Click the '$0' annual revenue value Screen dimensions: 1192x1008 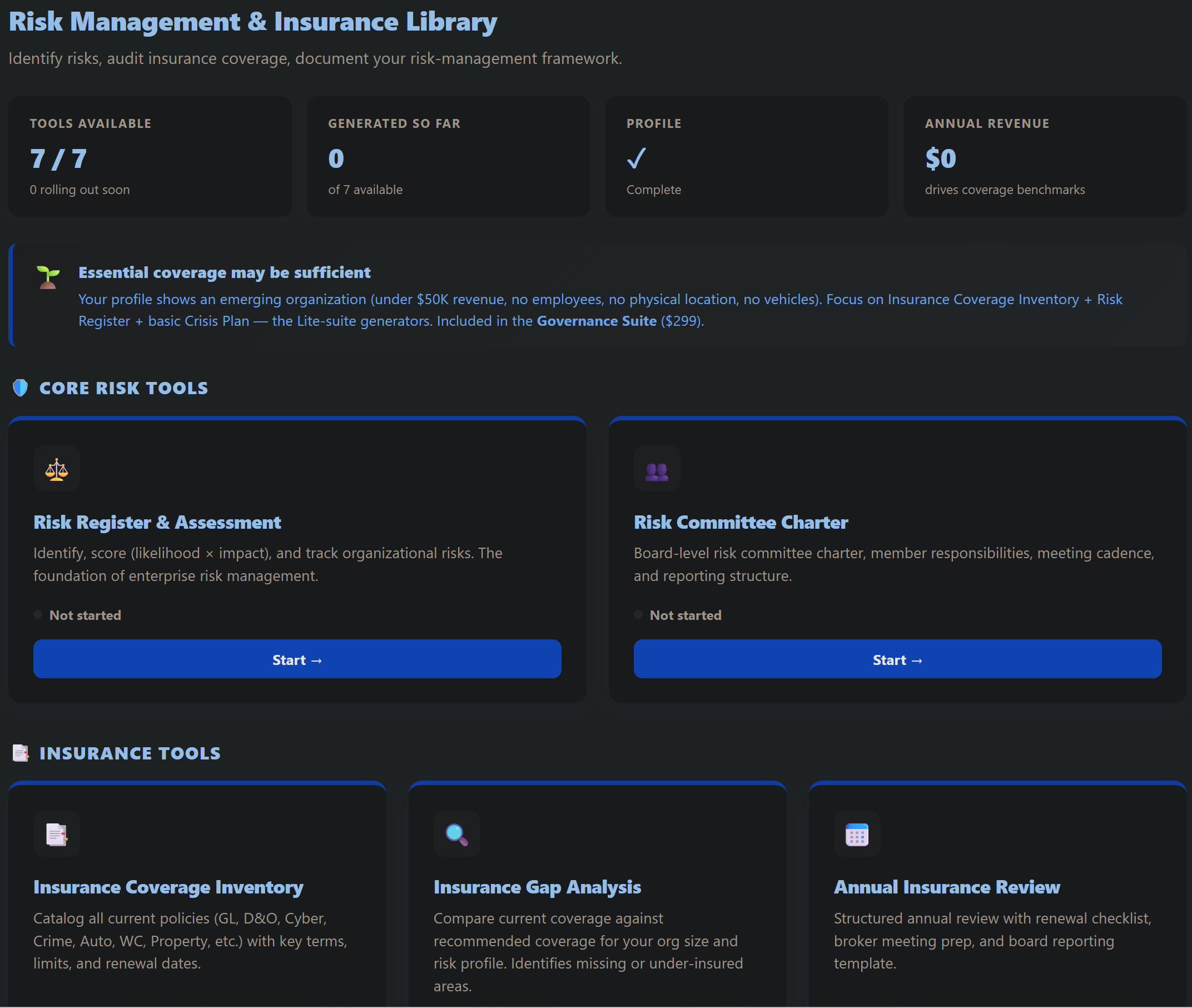[941, 159]
